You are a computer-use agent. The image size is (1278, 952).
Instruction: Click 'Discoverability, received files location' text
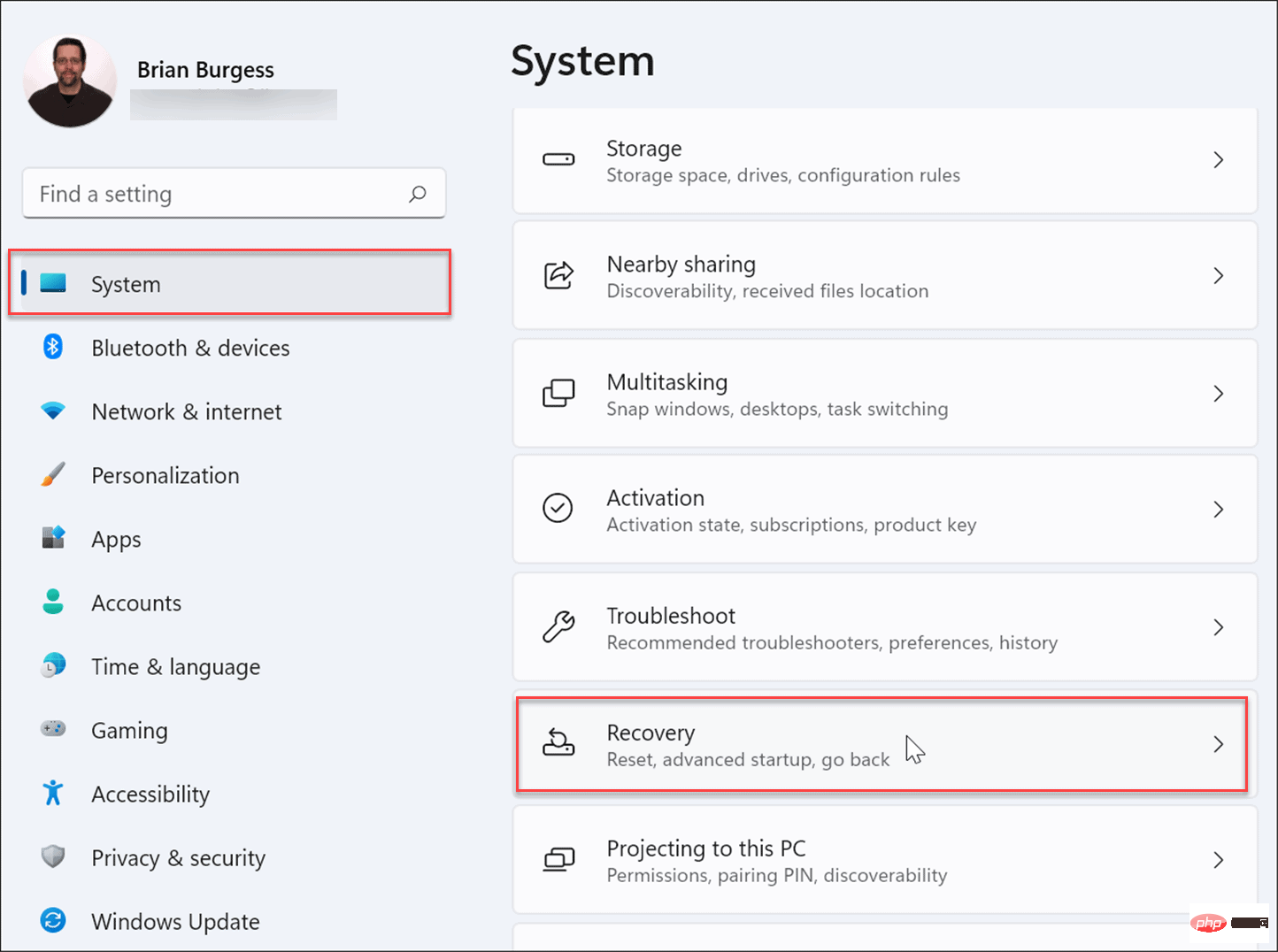[x=767, y=291]
